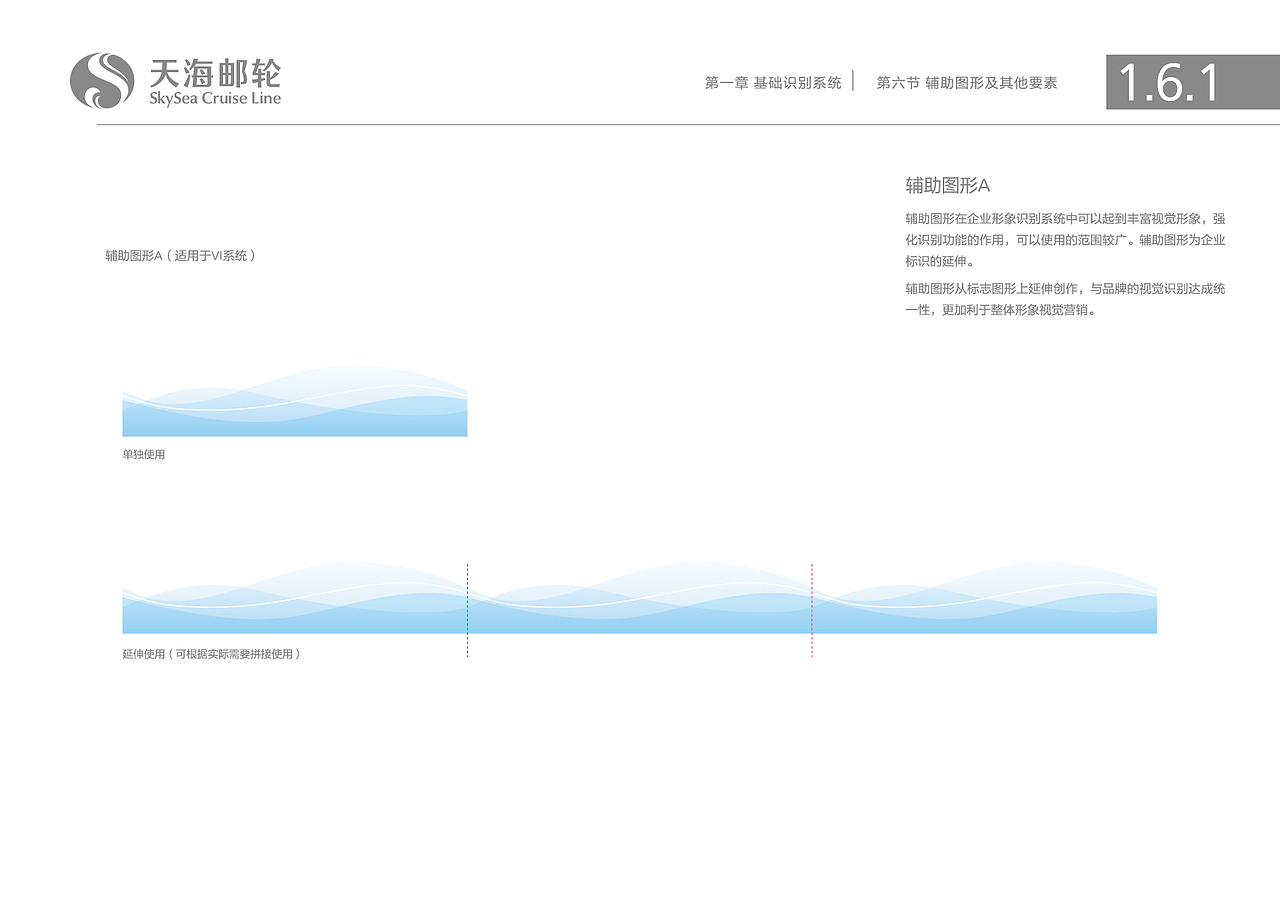This screenshot has height=905, width=1280.
Task: Select the 第六节 辅助图形及其他要素 heading
Action: (x=967, y=83)
